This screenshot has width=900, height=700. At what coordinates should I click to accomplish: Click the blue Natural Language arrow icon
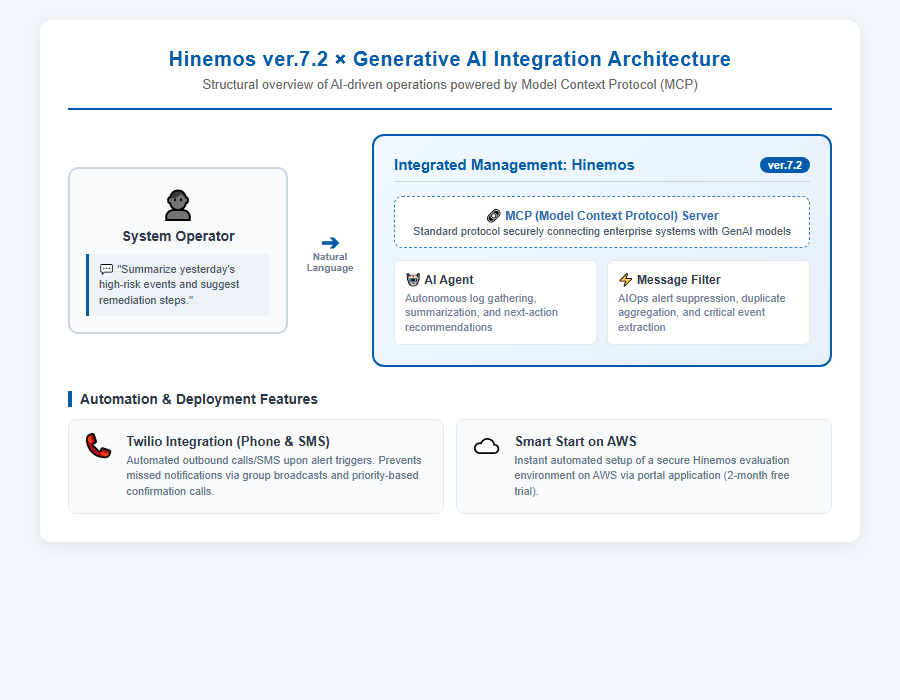pyautogui.click(x=330, y=243)
